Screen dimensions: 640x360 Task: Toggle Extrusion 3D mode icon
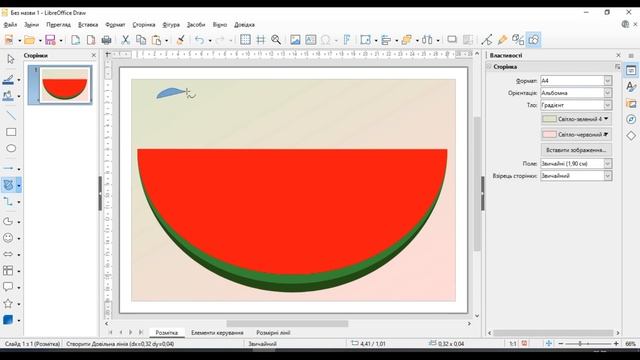click(518, 40)
